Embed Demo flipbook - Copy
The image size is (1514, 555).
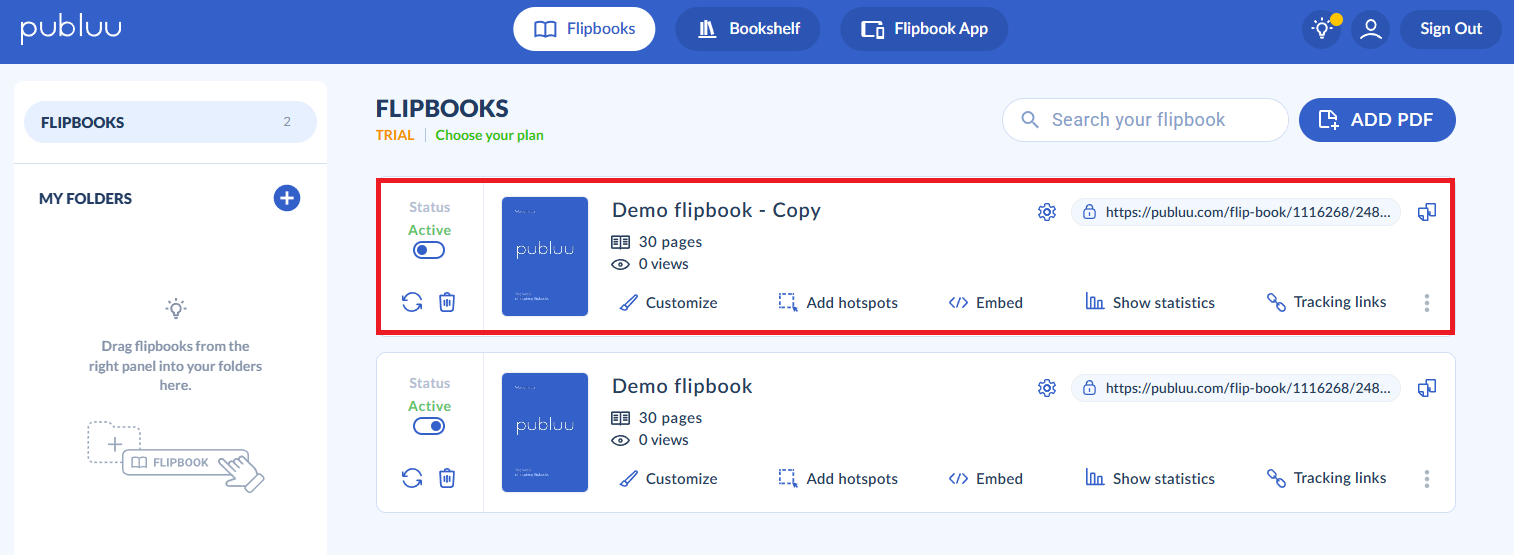coord(985,302)
